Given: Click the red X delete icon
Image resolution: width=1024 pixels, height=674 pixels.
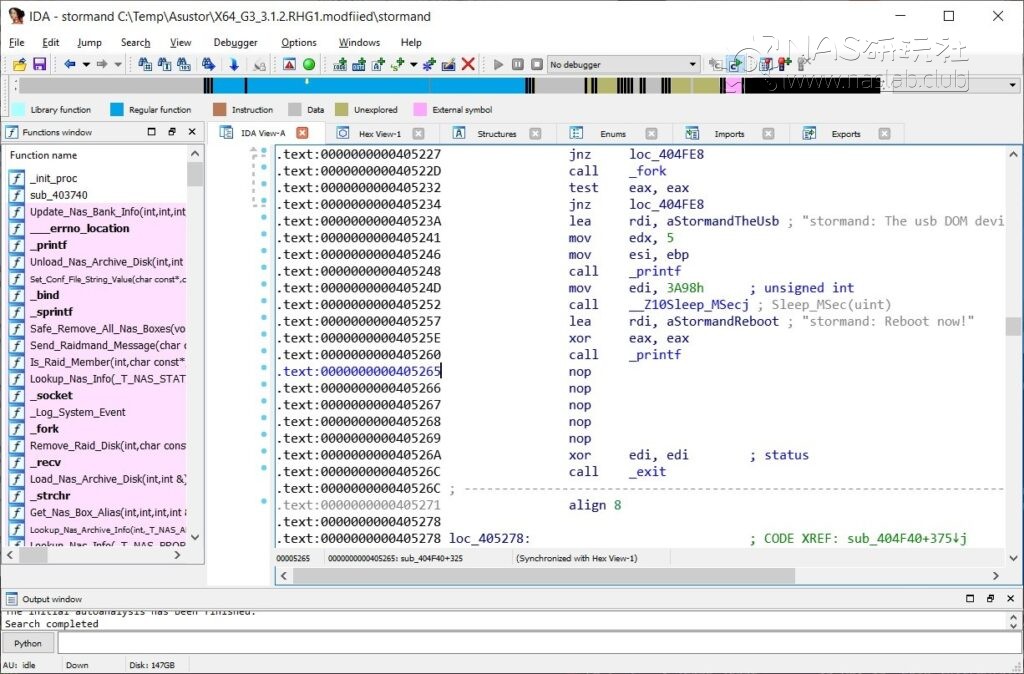Looking at the screenshot, I should [468, 64].
